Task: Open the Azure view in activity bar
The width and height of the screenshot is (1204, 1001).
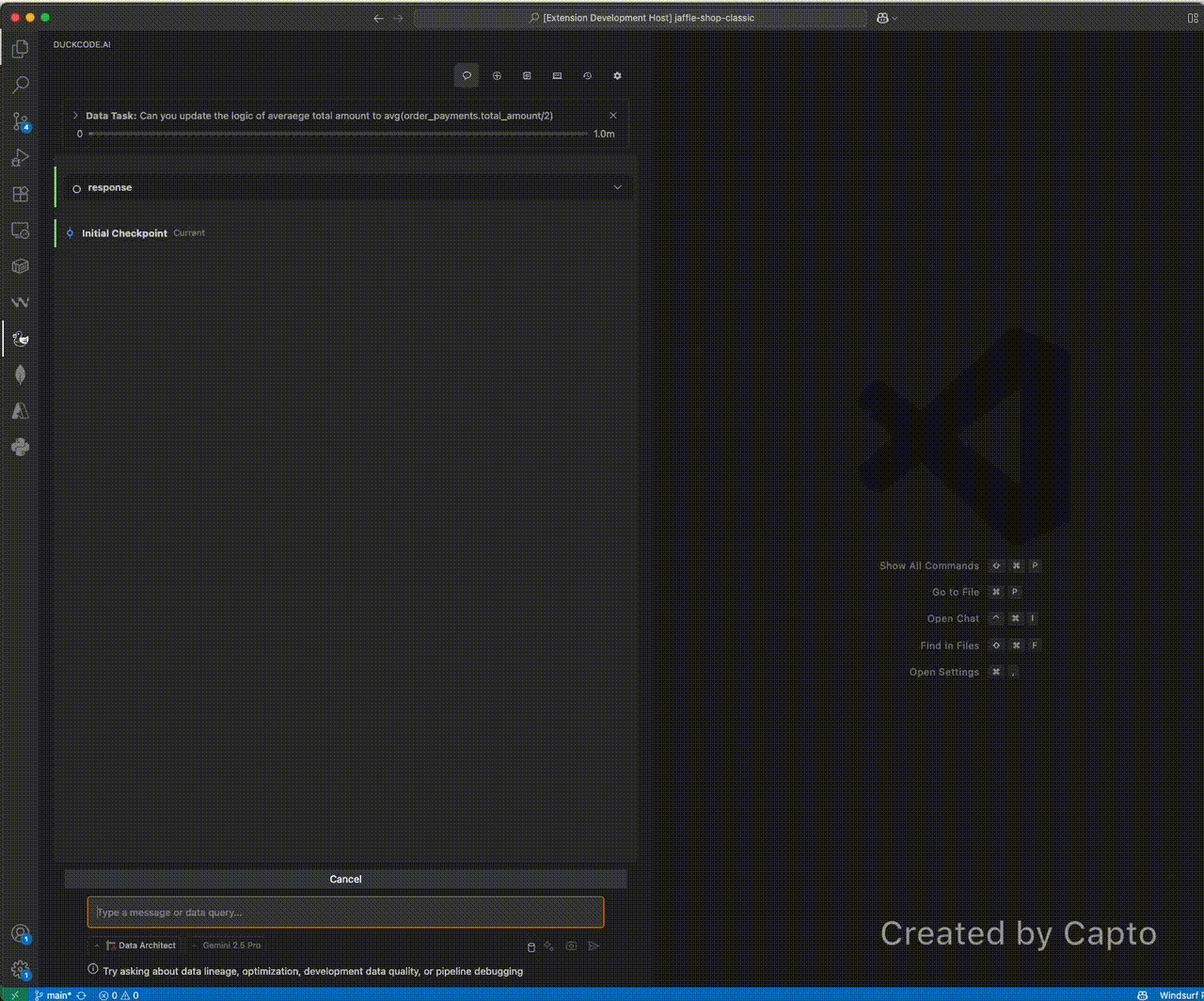Action: point(20,411)
